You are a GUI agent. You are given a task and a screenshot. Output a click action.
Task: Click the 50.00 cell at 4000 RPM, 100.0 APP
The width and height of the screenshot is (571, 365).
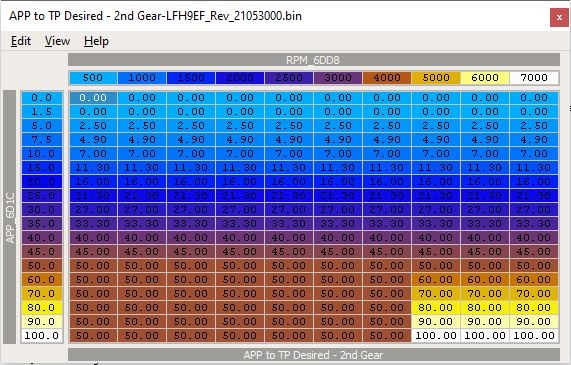point(387,335)
